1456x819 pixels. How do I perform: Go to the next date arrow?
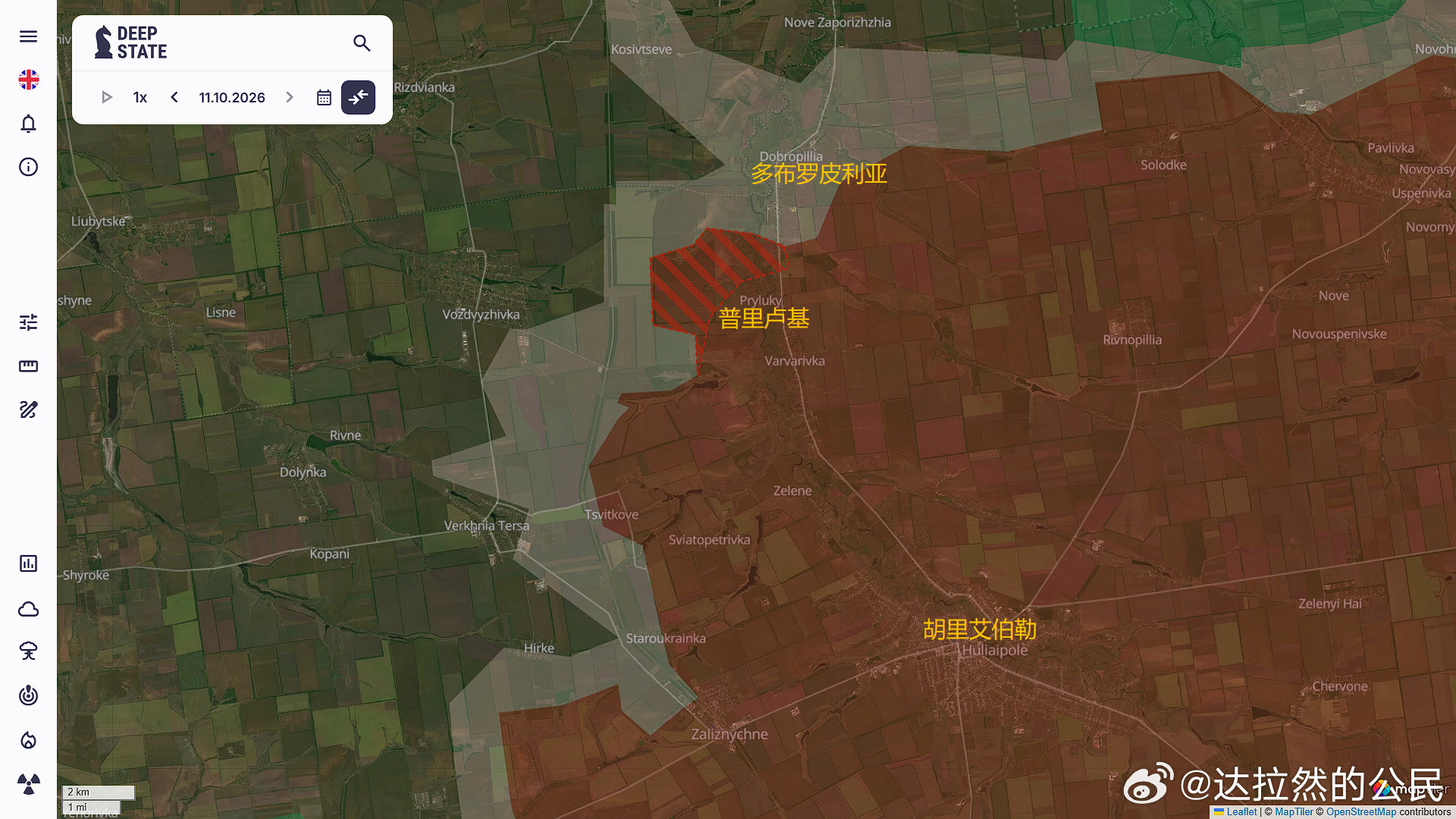click(289, 97)
